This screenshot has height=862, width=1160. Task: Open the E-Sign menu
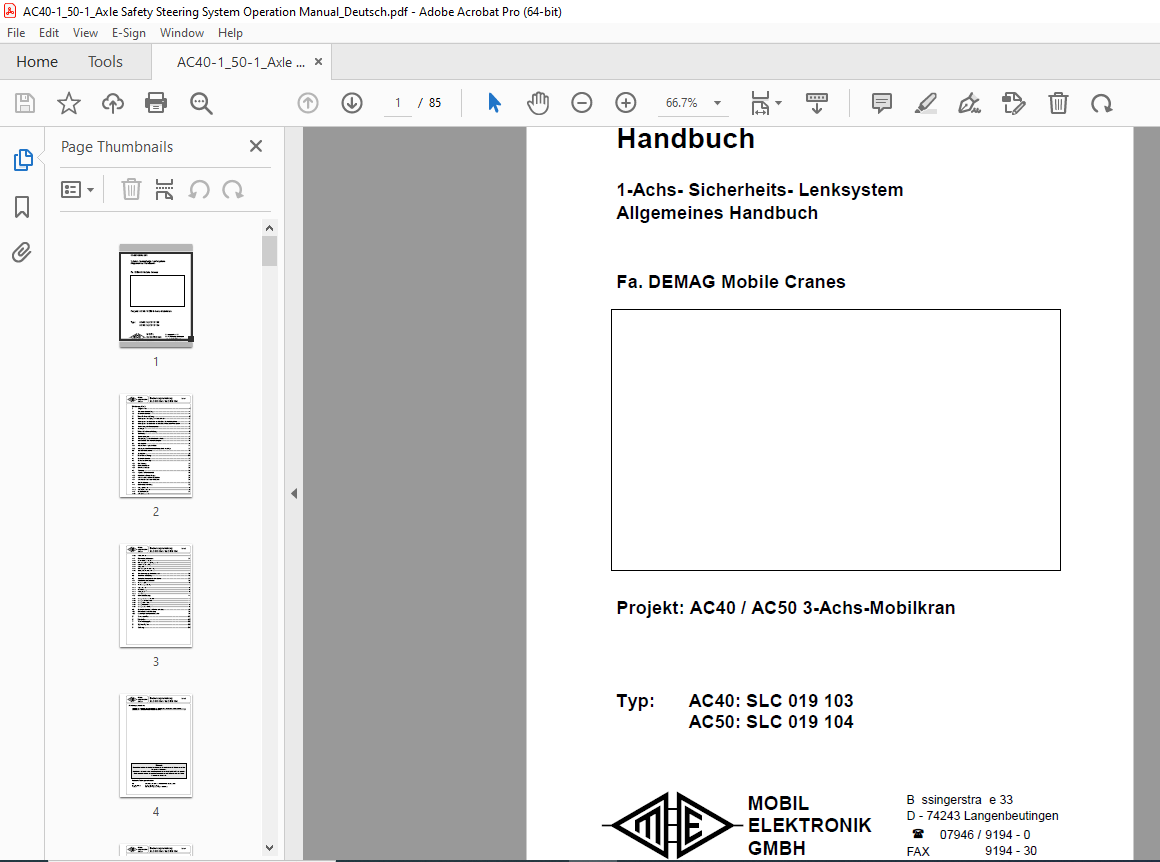point(129,33)
